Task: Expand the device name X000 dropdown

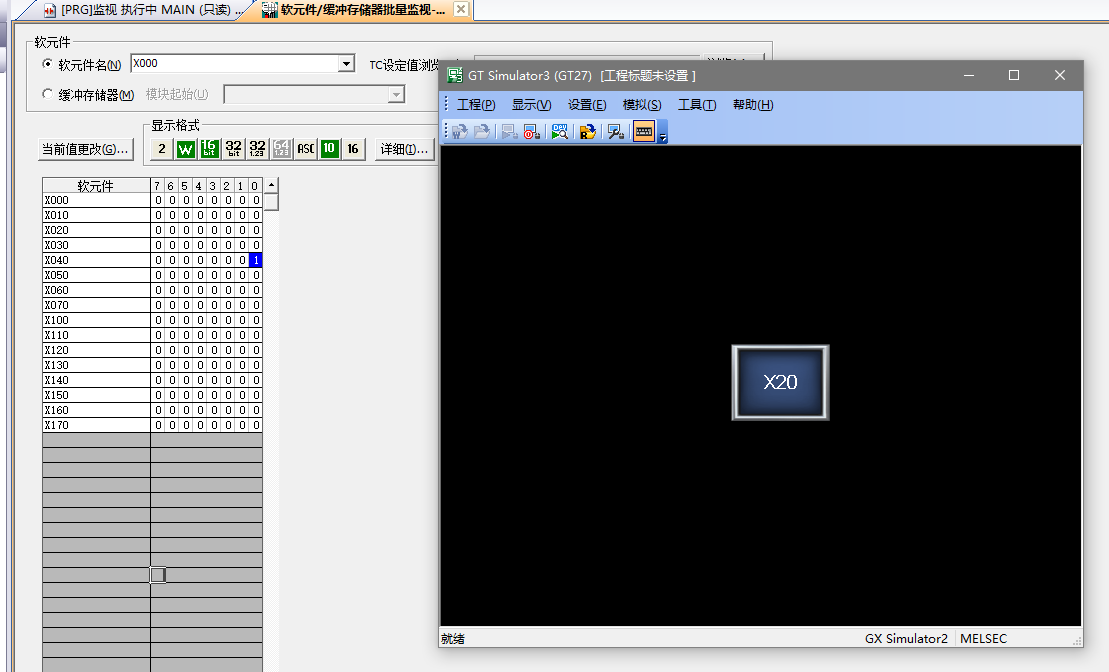Action: tap(346, 64)
